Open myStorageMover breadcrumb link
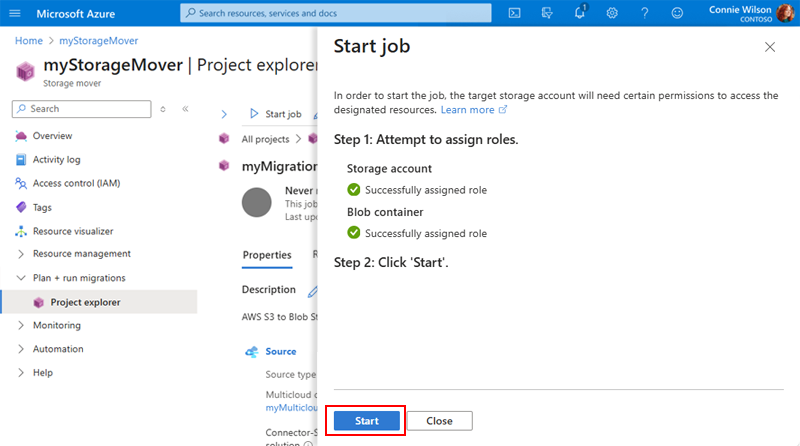This screenshot has height=446, width=800. pos(98,41)
